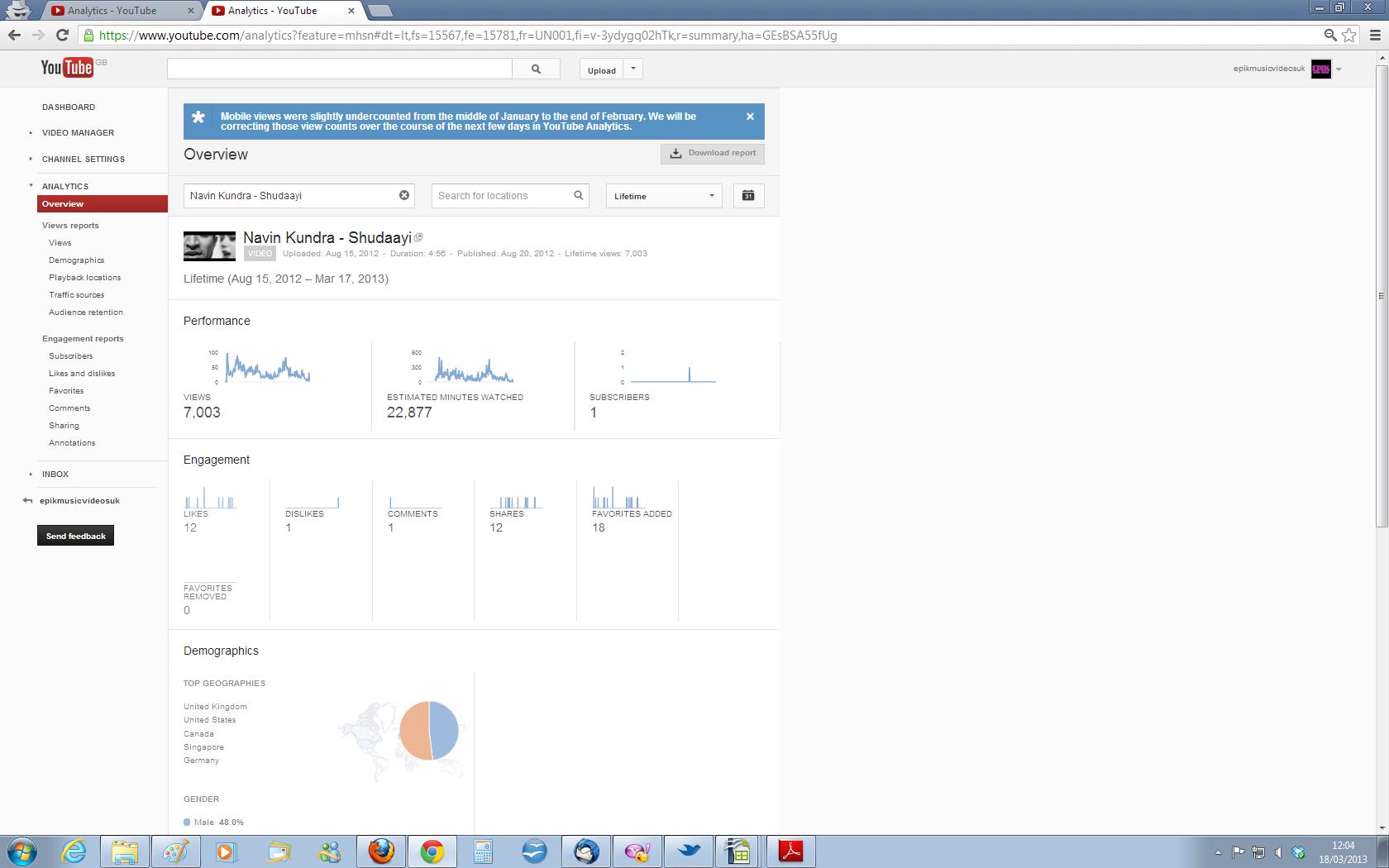Click the Upload button
1389x868 pixels.
[x=602, y=69]
